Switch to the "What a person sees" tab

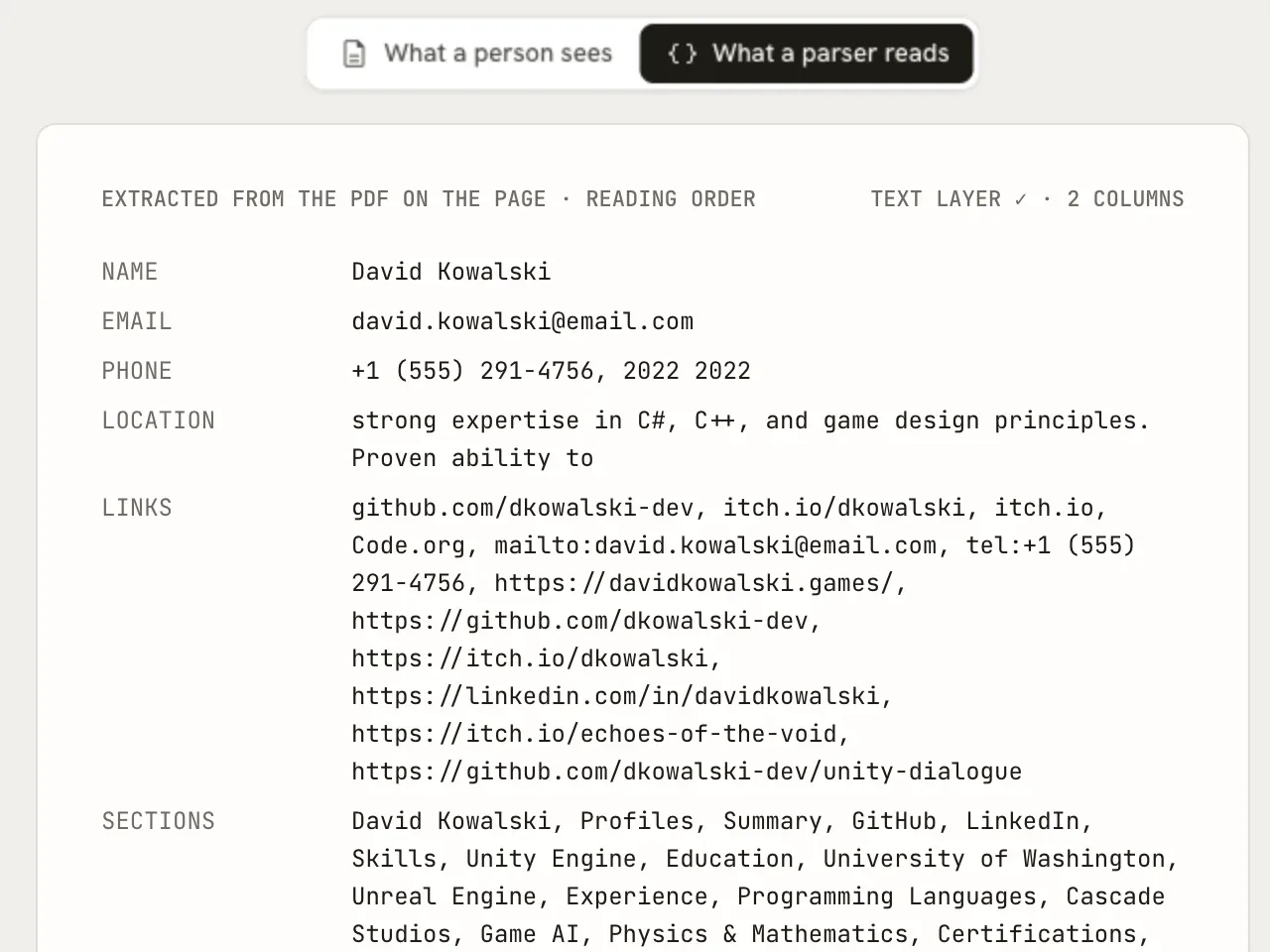(x=476, y=54)
